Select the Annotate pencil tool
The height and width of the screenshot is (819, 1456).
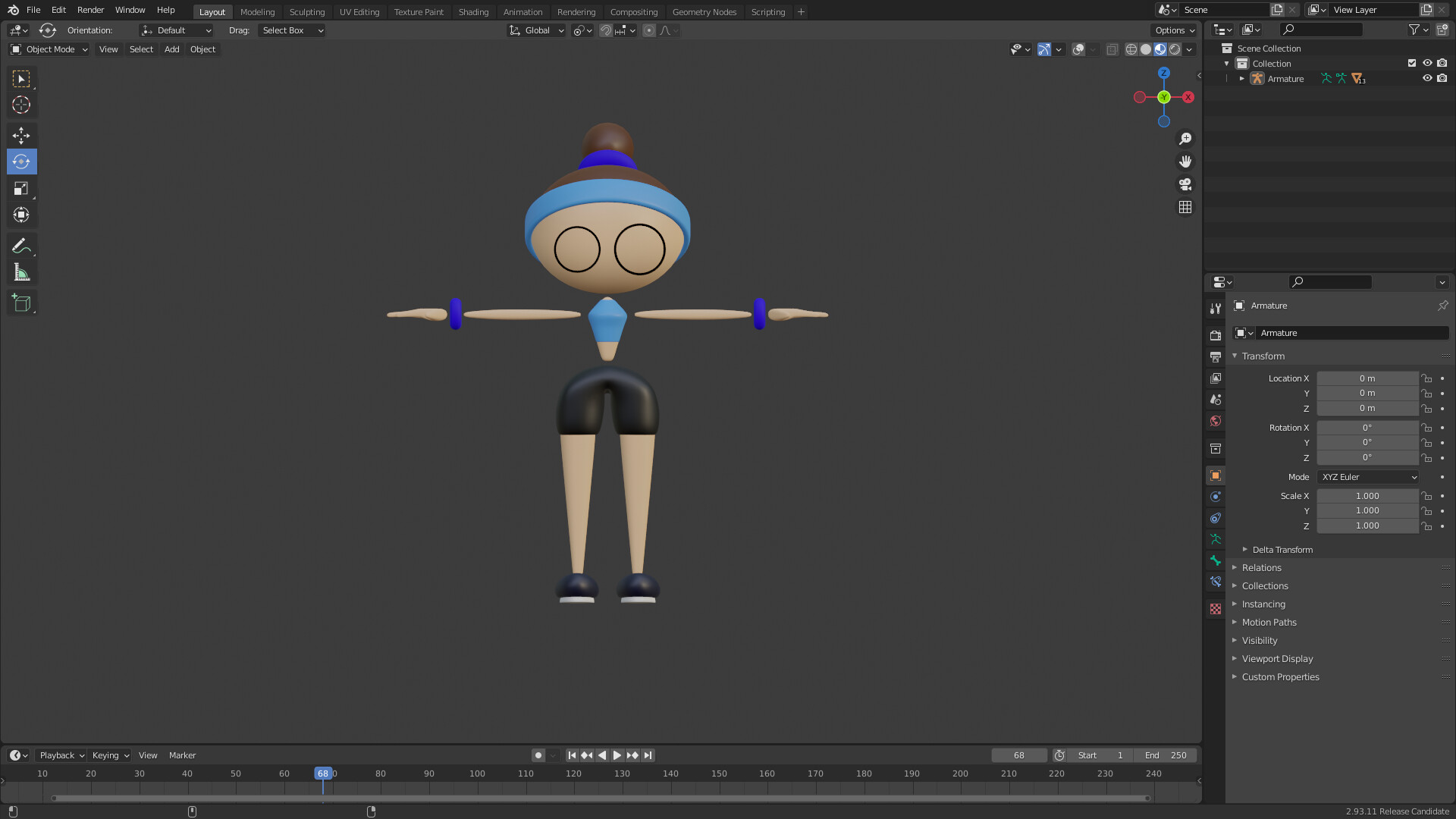pyautogui.click(x=21, y=246)
